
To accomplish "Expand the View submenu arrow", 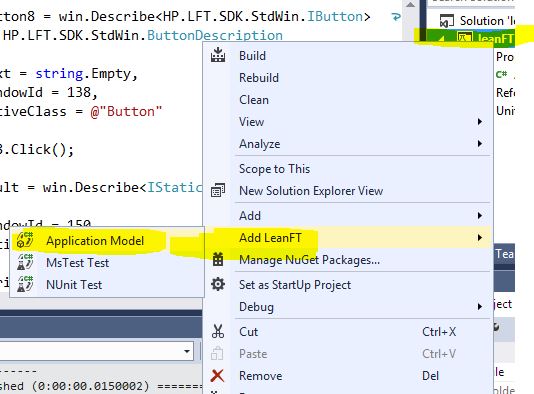I will [x=480, y=122].
